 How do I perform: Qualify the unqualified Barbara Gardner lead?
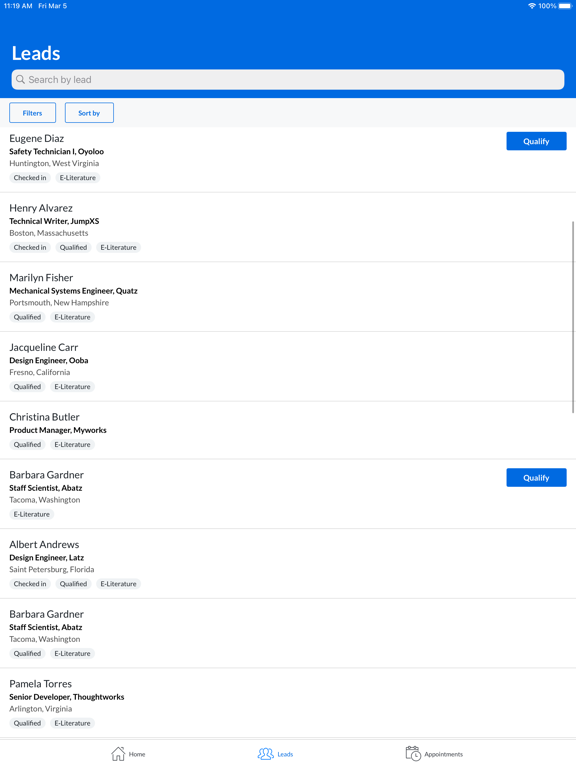pos(536,478)
